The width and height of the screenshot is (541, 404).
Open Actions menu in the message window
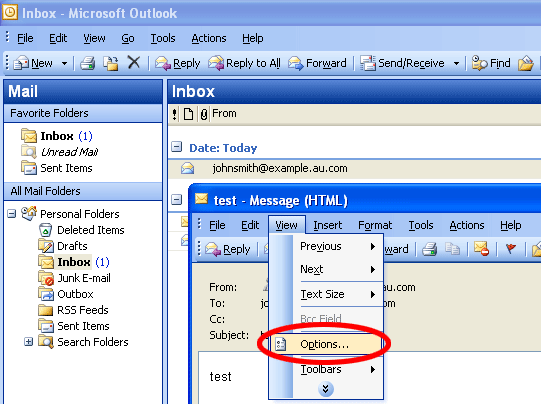pos(467,225)
